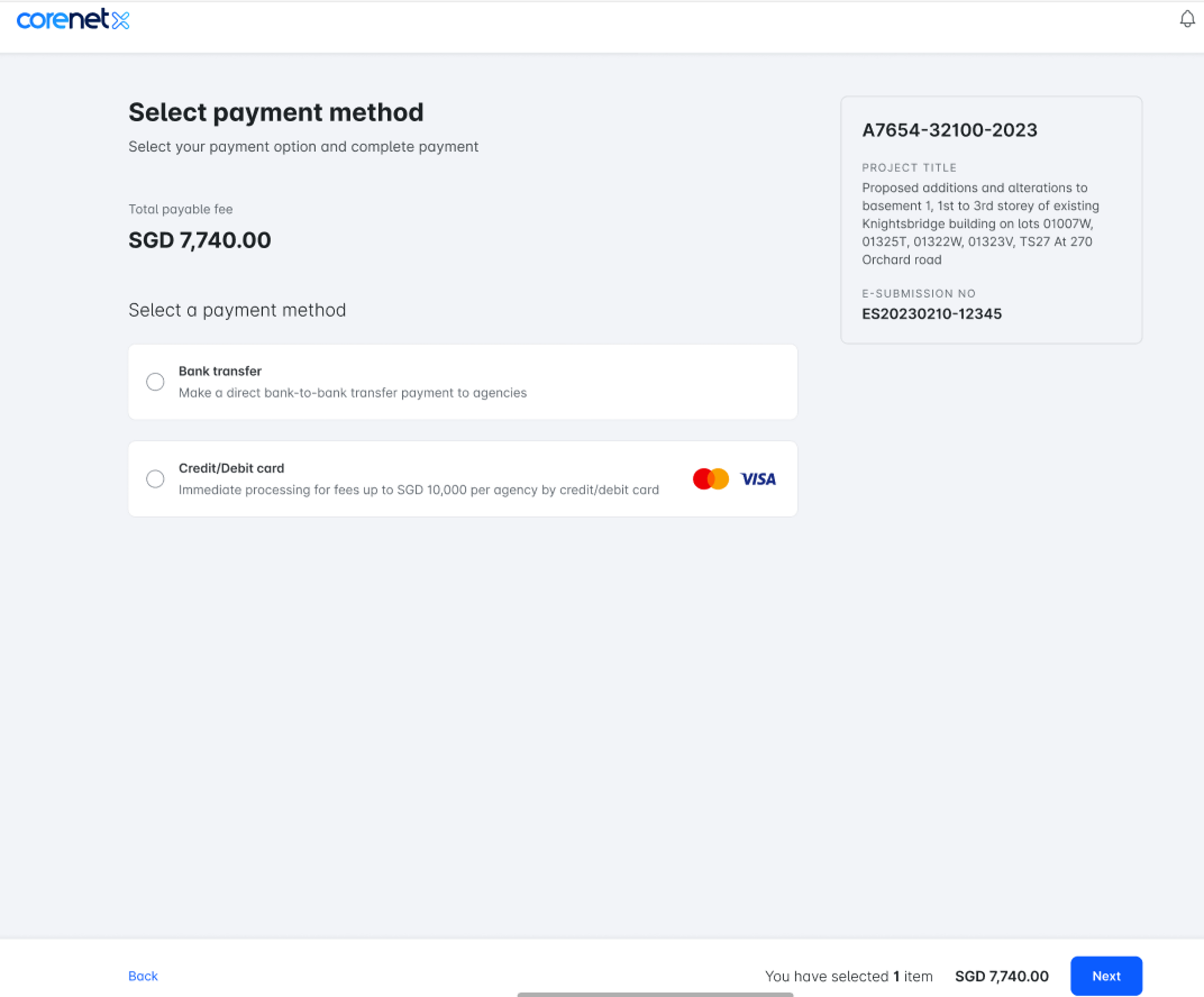Image resolution: width=1204 pixels, height=997 pixels.
Task: Select the Bank transfer radio button
Action: 155,382
